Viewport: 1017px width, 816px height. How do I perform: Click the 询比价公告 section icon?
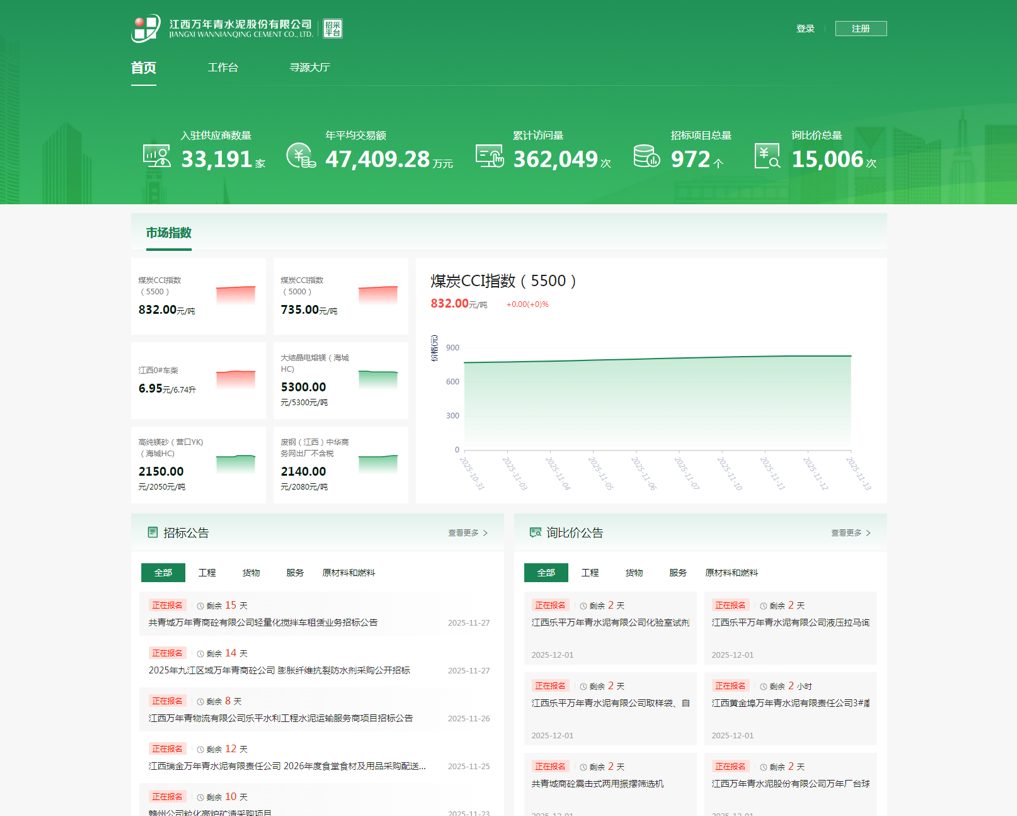[x=535, y=533]
